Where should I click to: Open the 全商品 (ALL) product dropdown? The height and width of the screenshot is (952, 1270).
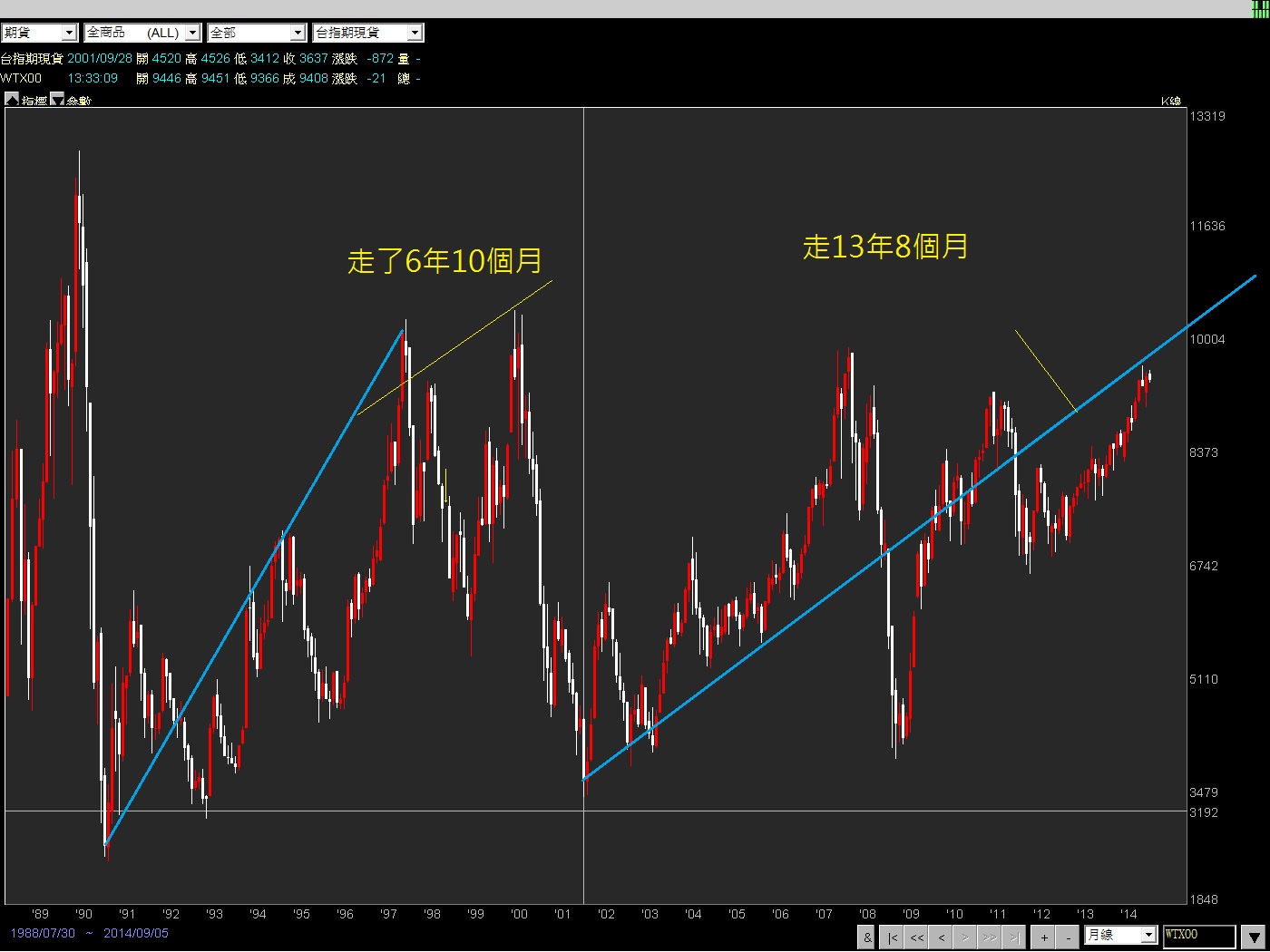142,33
